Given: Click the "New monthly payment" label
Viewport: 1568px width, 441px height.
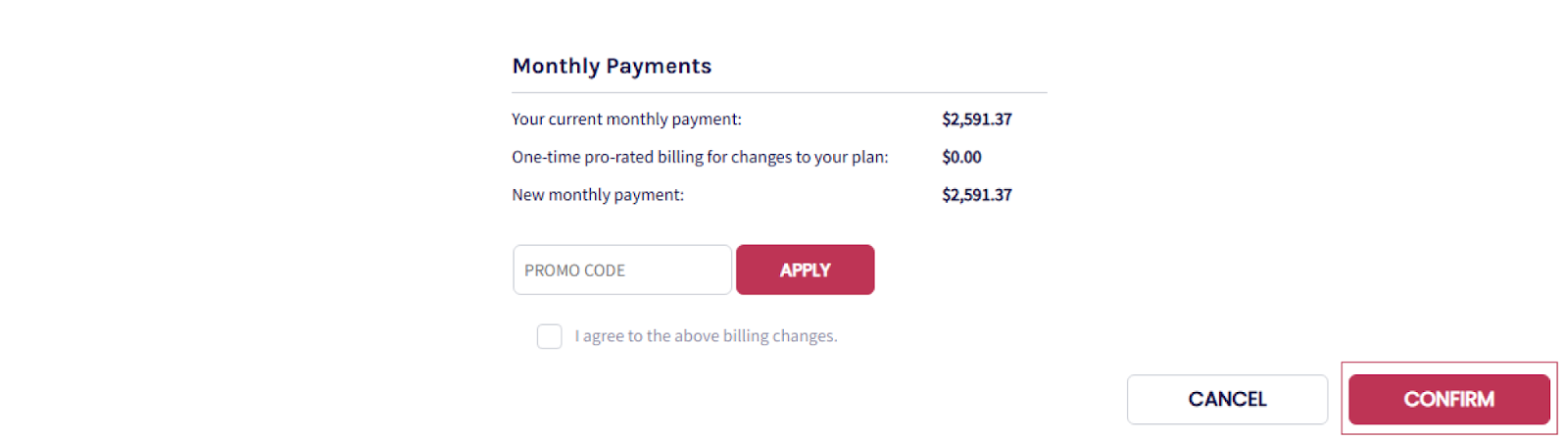Looking at the screenshot, I should (598, 195).
